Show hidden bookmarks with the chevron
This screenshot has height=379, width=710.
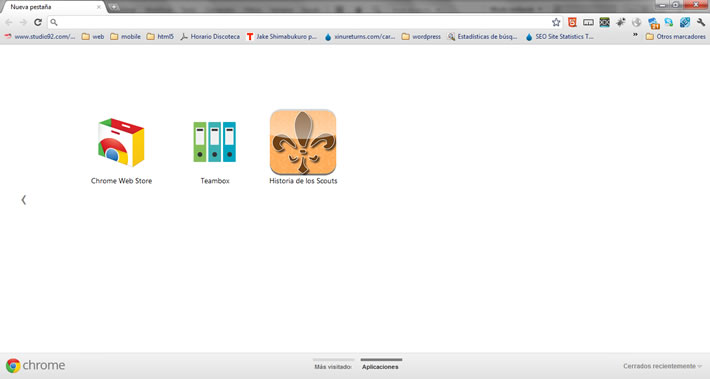point(635,35)
